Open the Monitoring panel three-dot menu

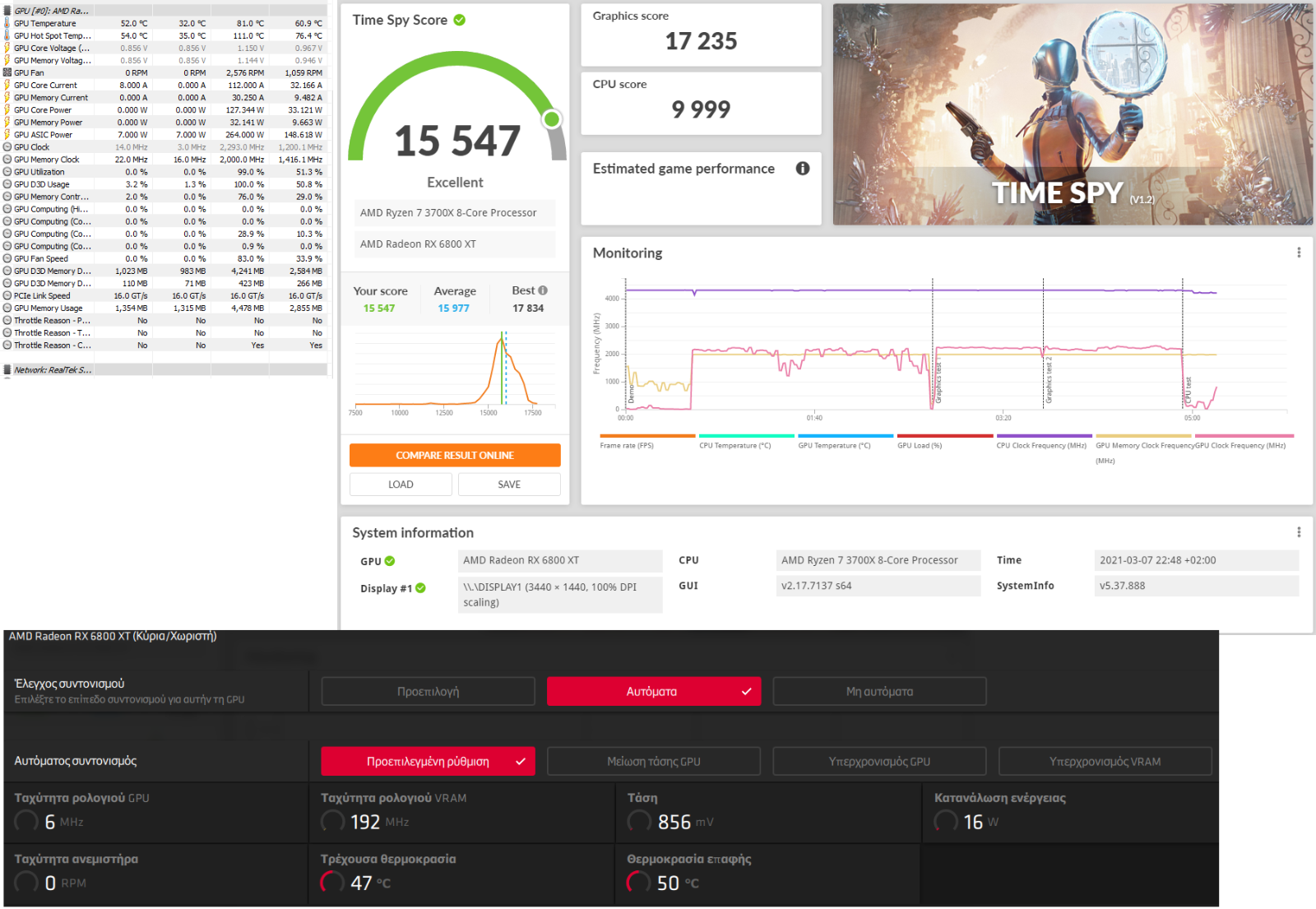1299,253
